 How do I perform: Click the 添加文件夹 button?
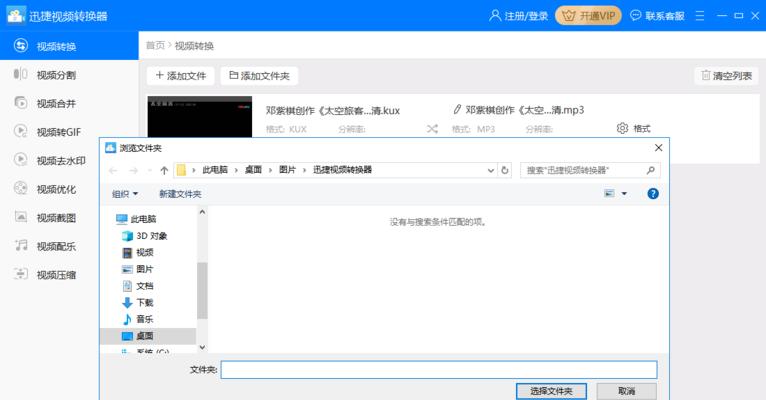(x=259, y=76)
